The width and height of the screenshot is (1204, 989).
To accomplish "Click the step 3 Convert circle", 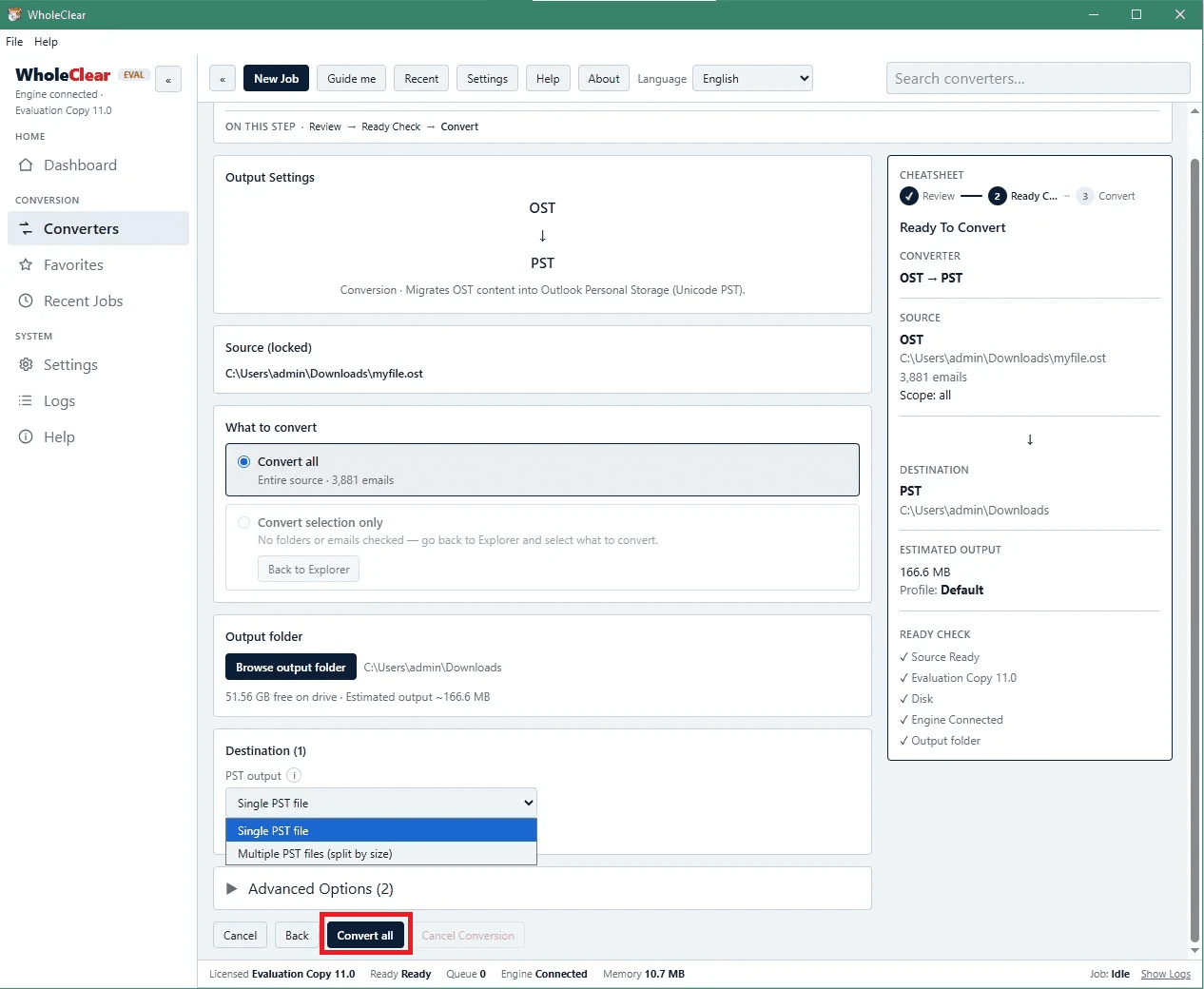I will coord(1085,196).
